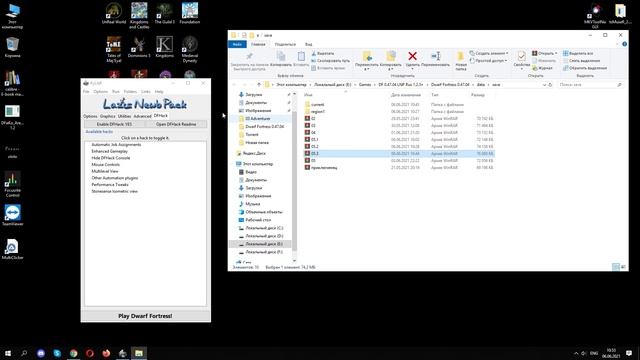Click the Explorer search (Поиск) field
This screenshot has height=360, width=640.
click(x=590, y=85)
